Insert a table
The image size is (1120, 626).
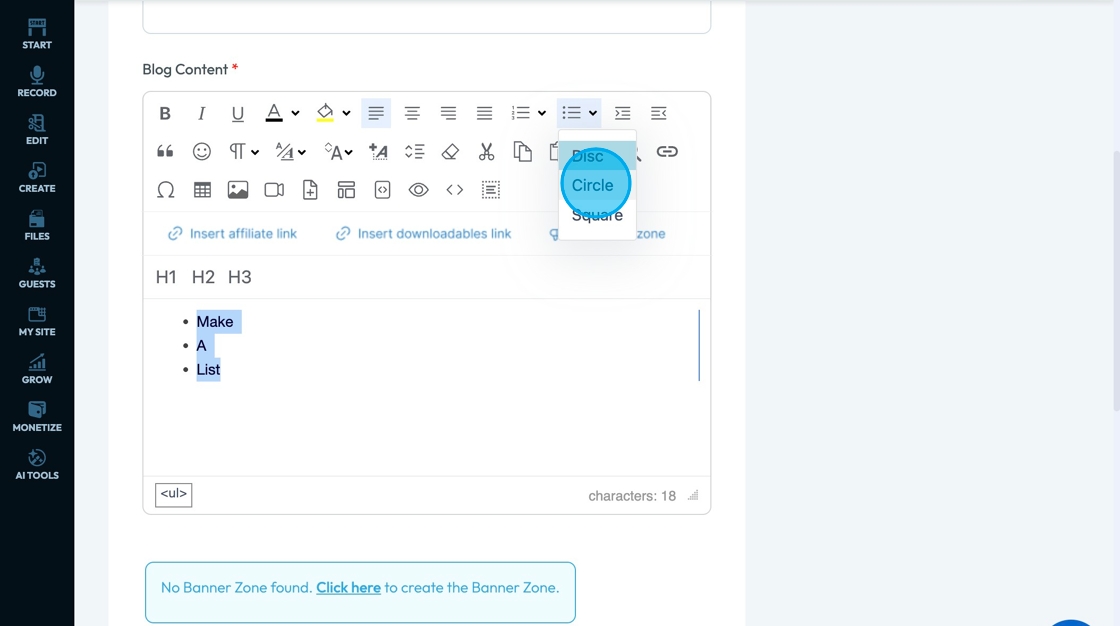[x=202, y=190]
